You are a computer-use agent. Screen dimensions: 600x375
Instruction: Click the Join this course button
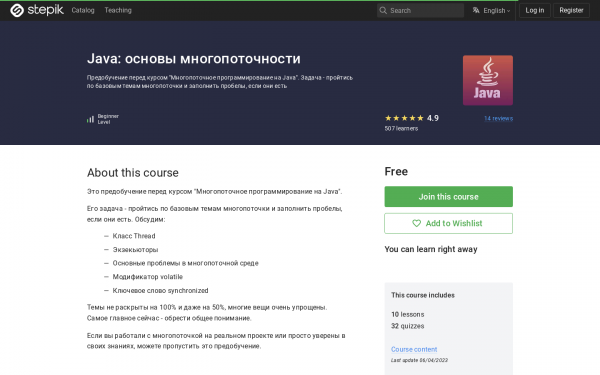448,197
